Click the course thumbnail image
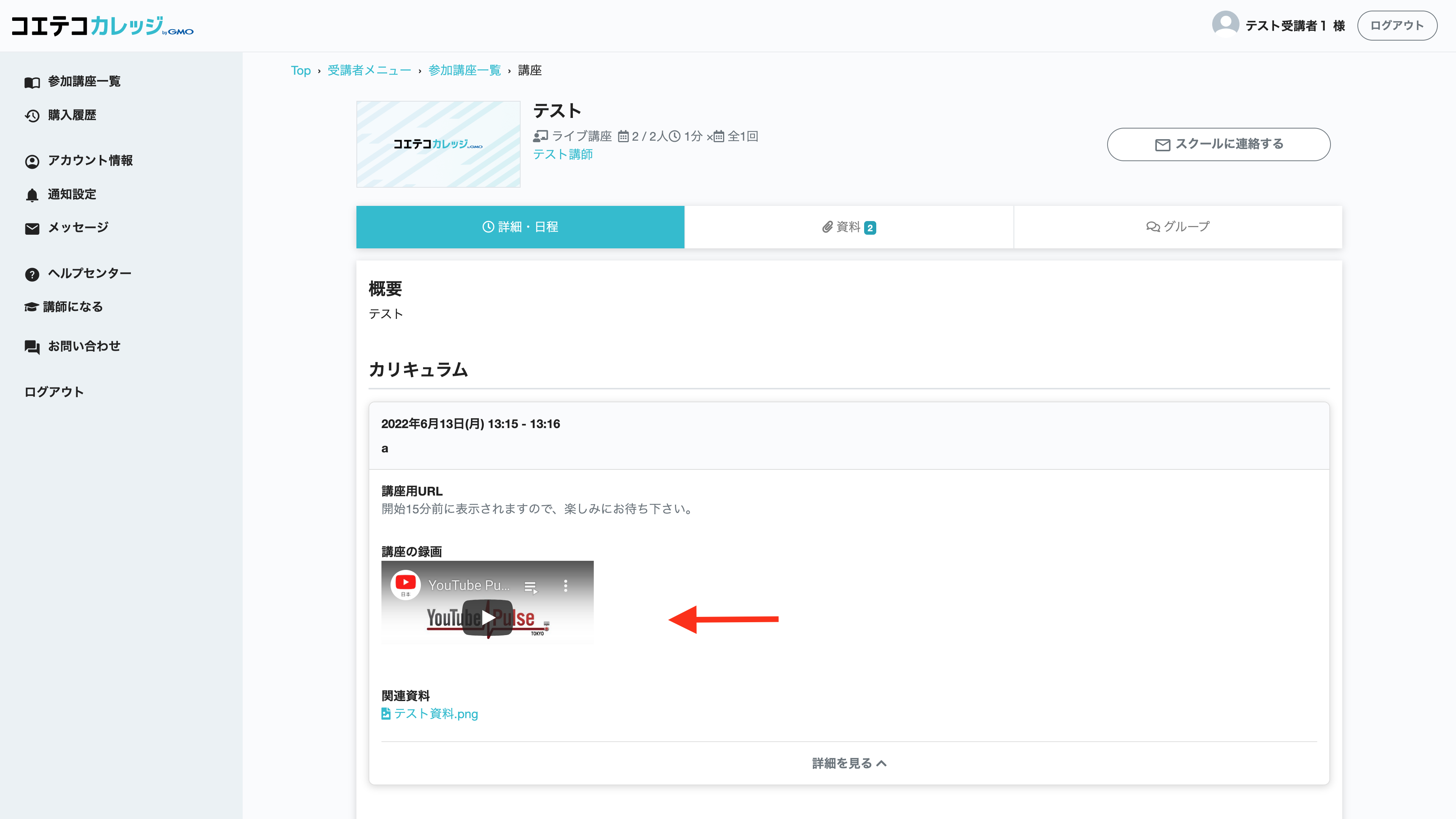 (438, 144)
